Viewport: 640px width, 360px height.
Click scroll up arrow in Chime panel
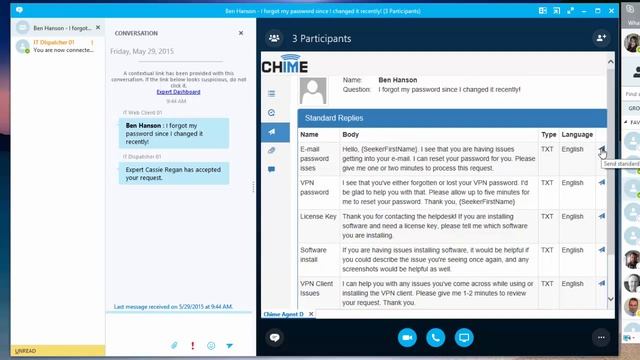click(x=611, y=62)
